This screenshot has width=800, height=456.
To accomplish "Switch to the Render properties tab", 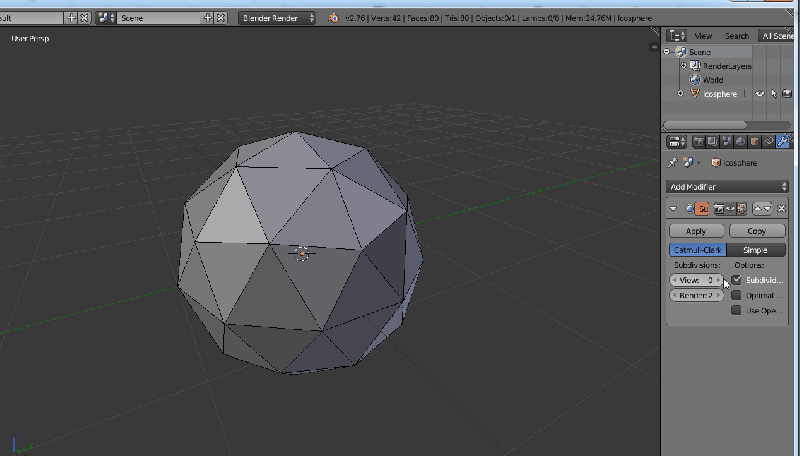I will coord(698,142).
